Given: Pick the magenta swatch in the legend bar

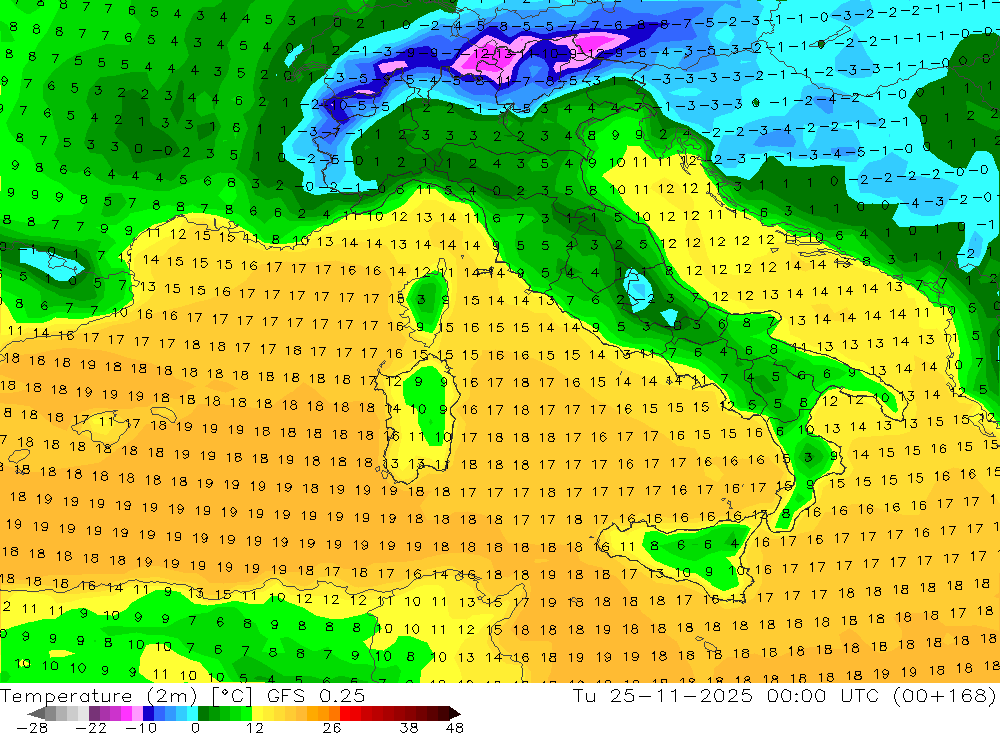Looking at the screenshot, I should click(126, 713).
